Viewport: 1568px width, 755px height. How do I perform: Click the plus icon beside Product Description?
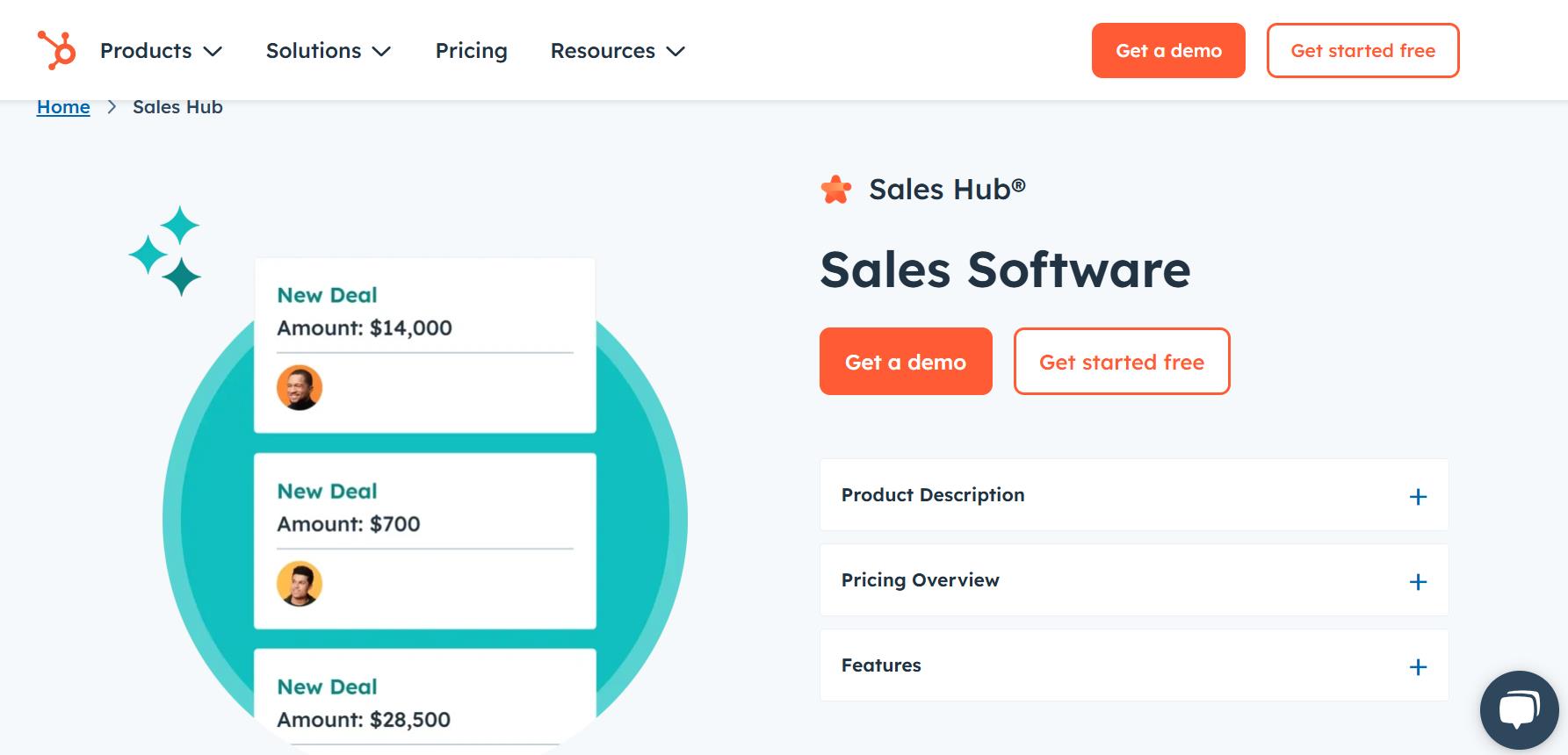[x=1417, y=496]
